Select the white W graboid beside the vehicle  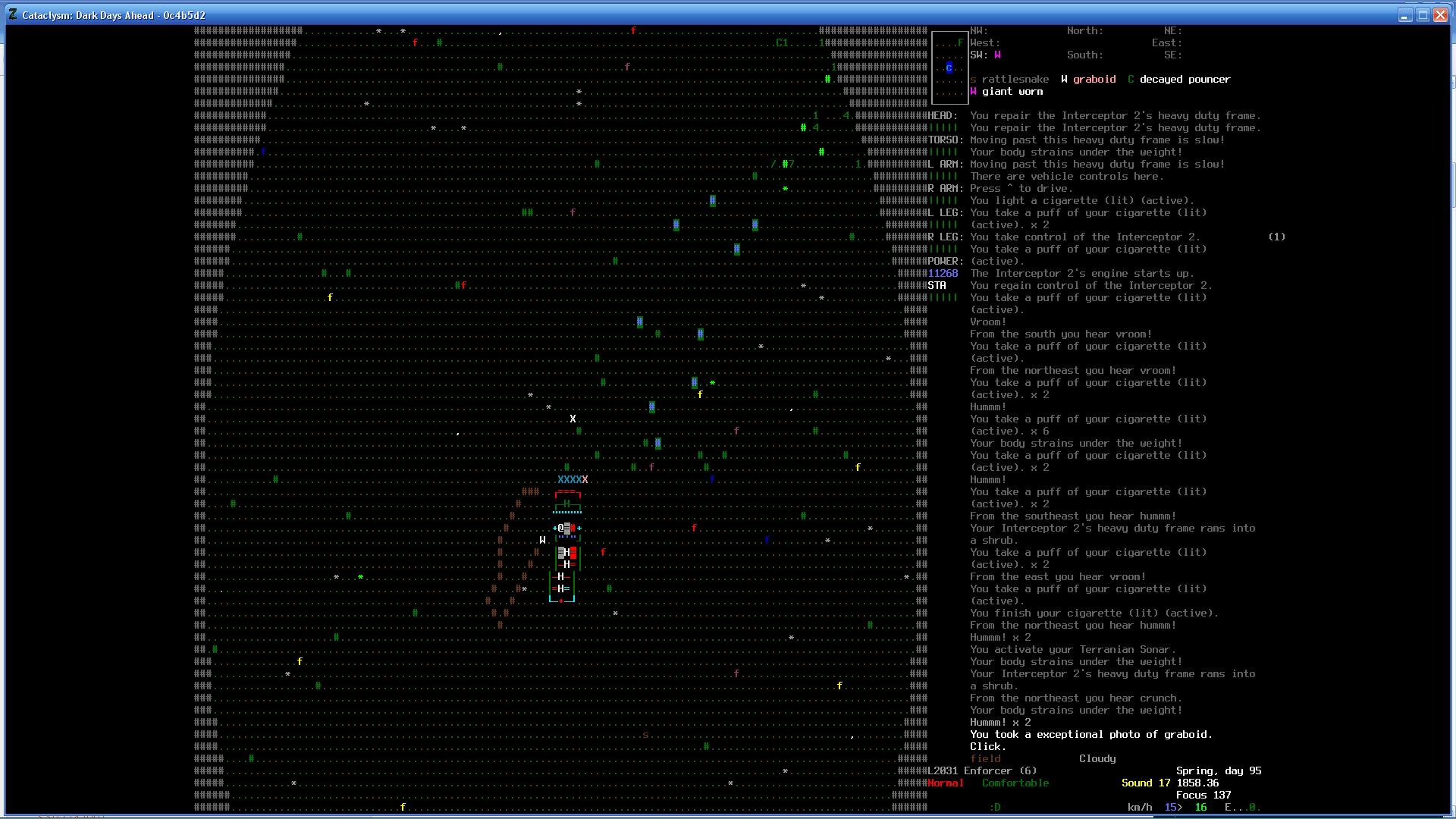(x=542, y=541)
